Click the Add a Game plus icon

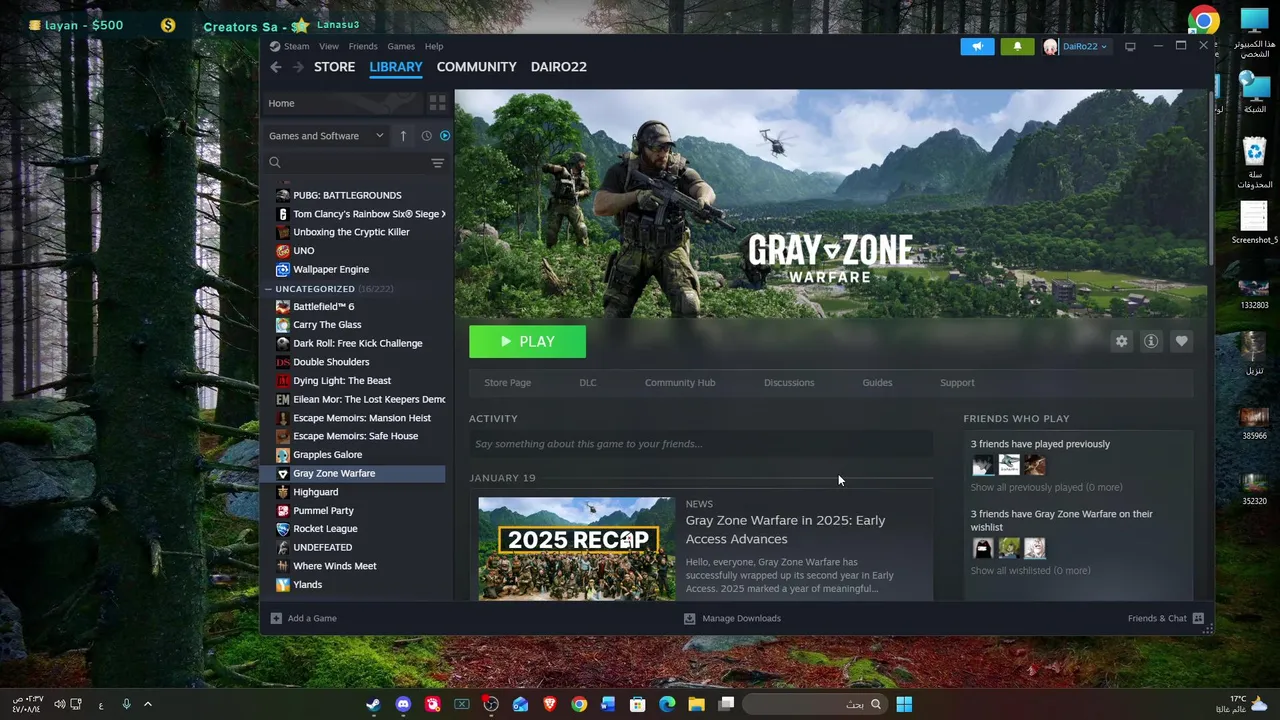pos(276,618)
